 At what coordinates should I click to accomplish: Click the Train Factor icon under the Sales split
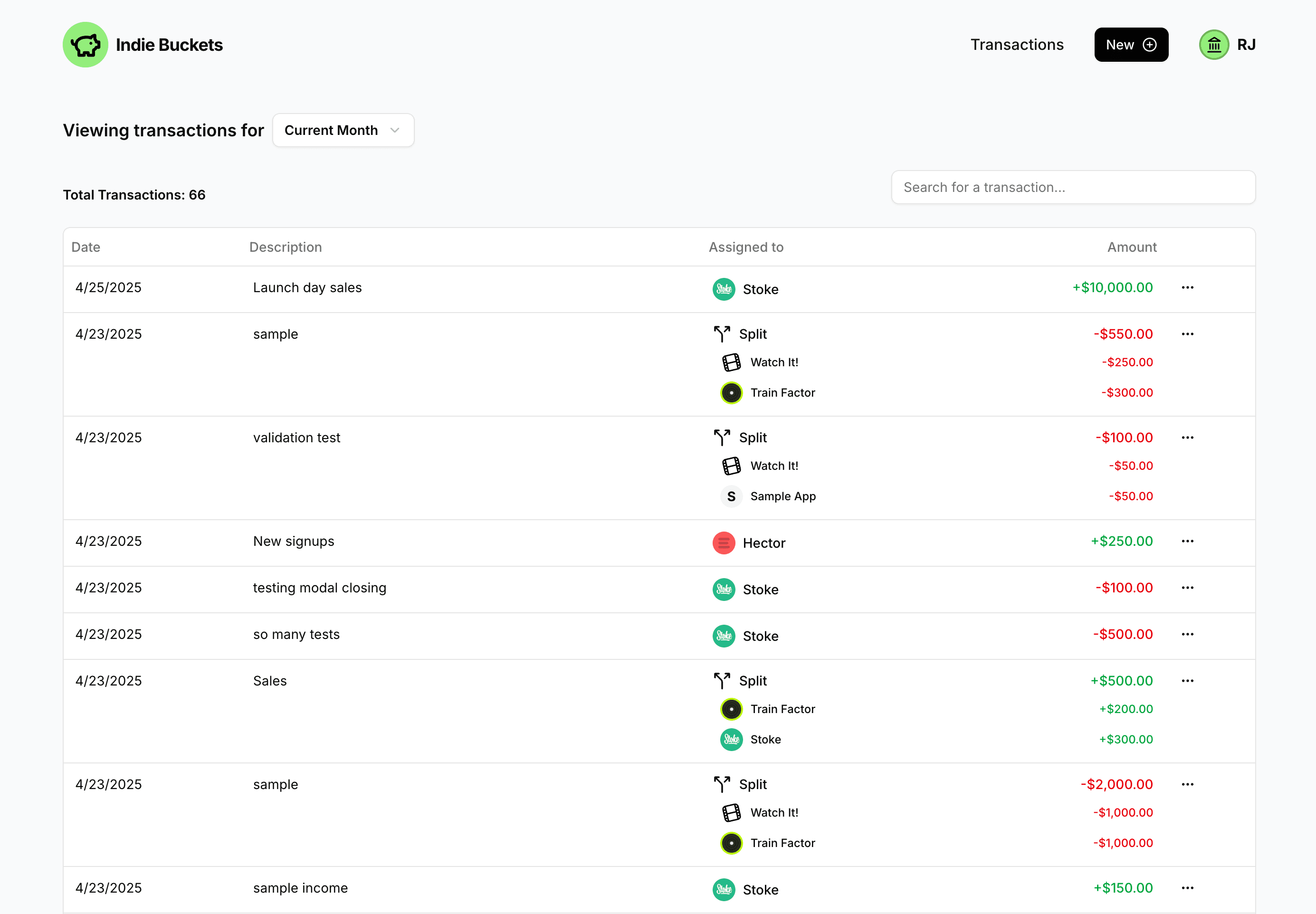[731, 709]
